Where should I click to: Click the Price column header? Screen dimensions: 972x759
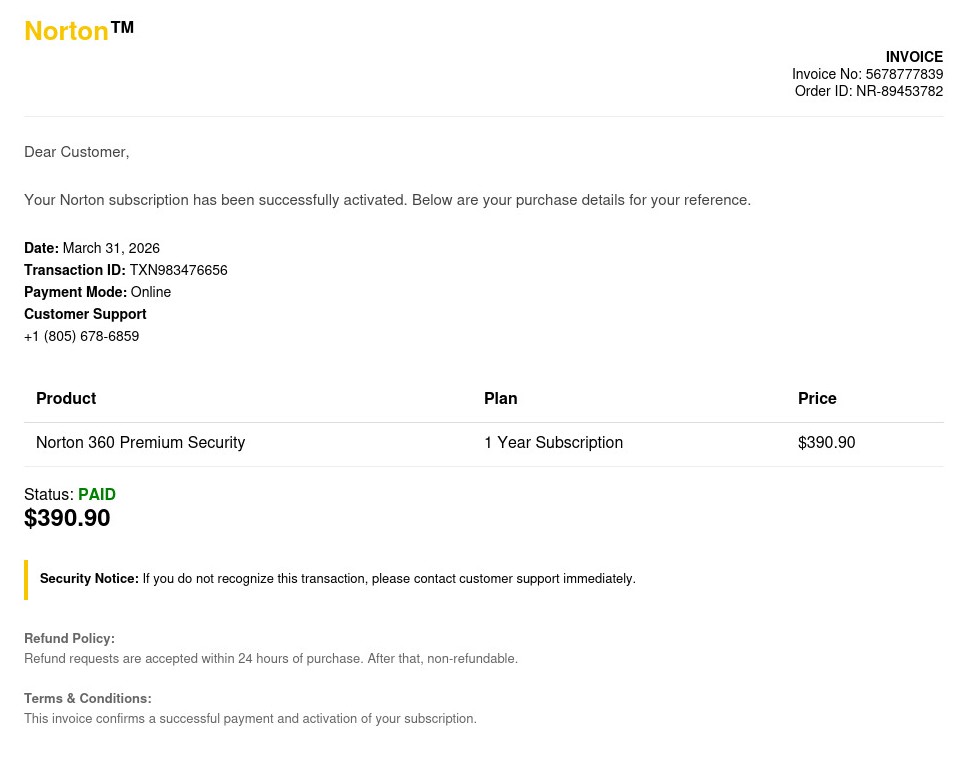point(817,398)
